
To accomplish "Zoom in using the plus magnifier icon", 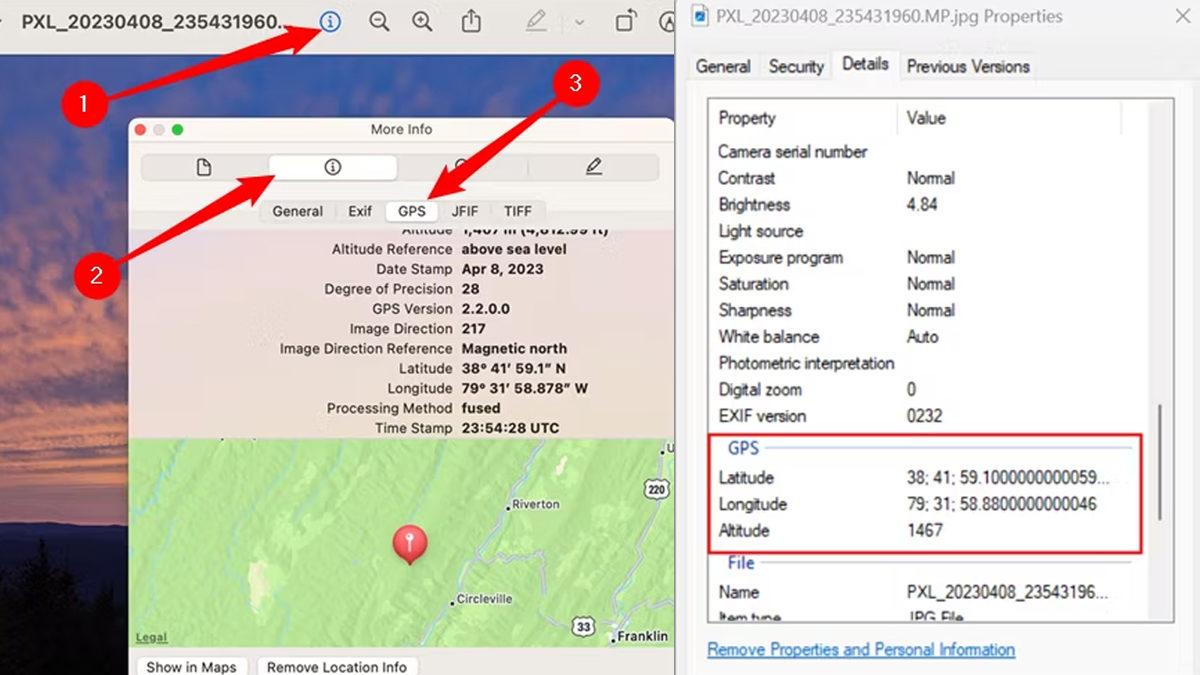I will tap(423, 21).
